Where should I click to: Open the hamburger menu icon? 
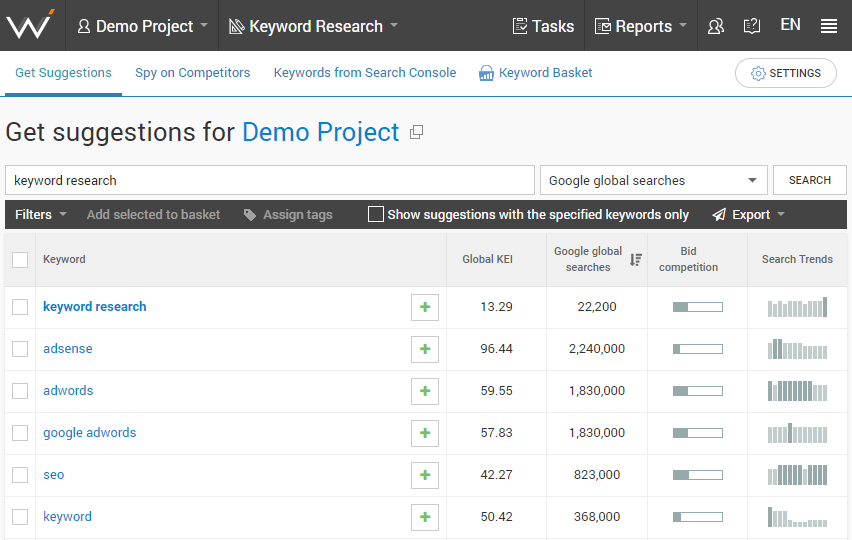click(829, 26)
